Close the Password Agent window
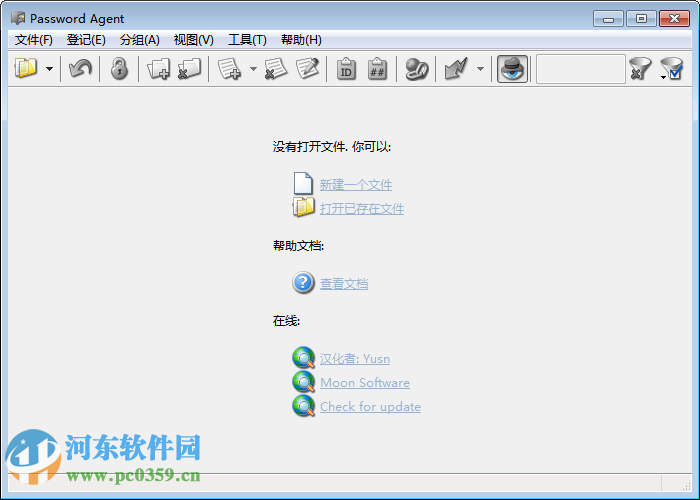 click(x=674, y=19)
